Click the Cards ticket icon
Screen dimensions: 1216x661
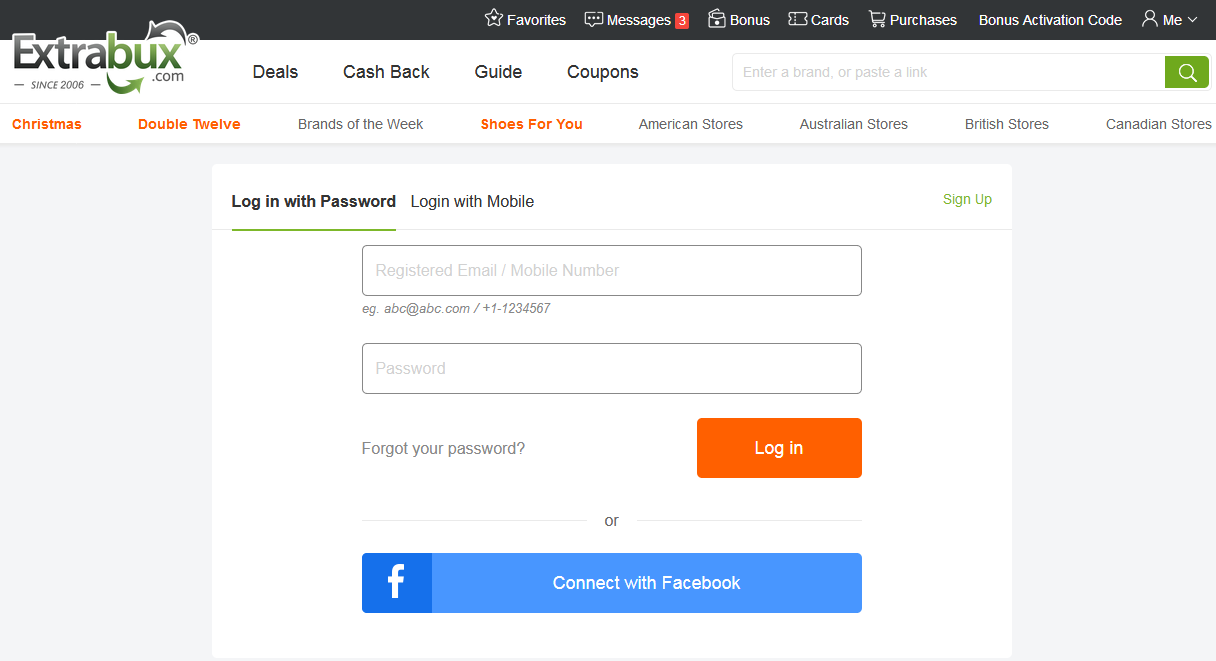point(797,19)
